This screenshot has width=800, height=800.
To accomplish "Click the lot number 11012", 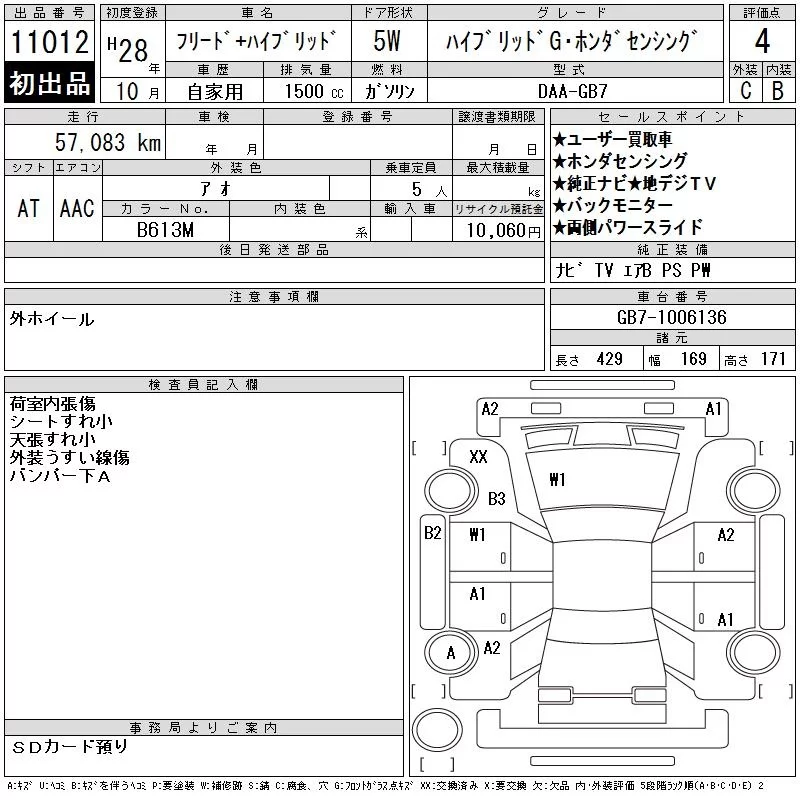I will coord(49,42).
